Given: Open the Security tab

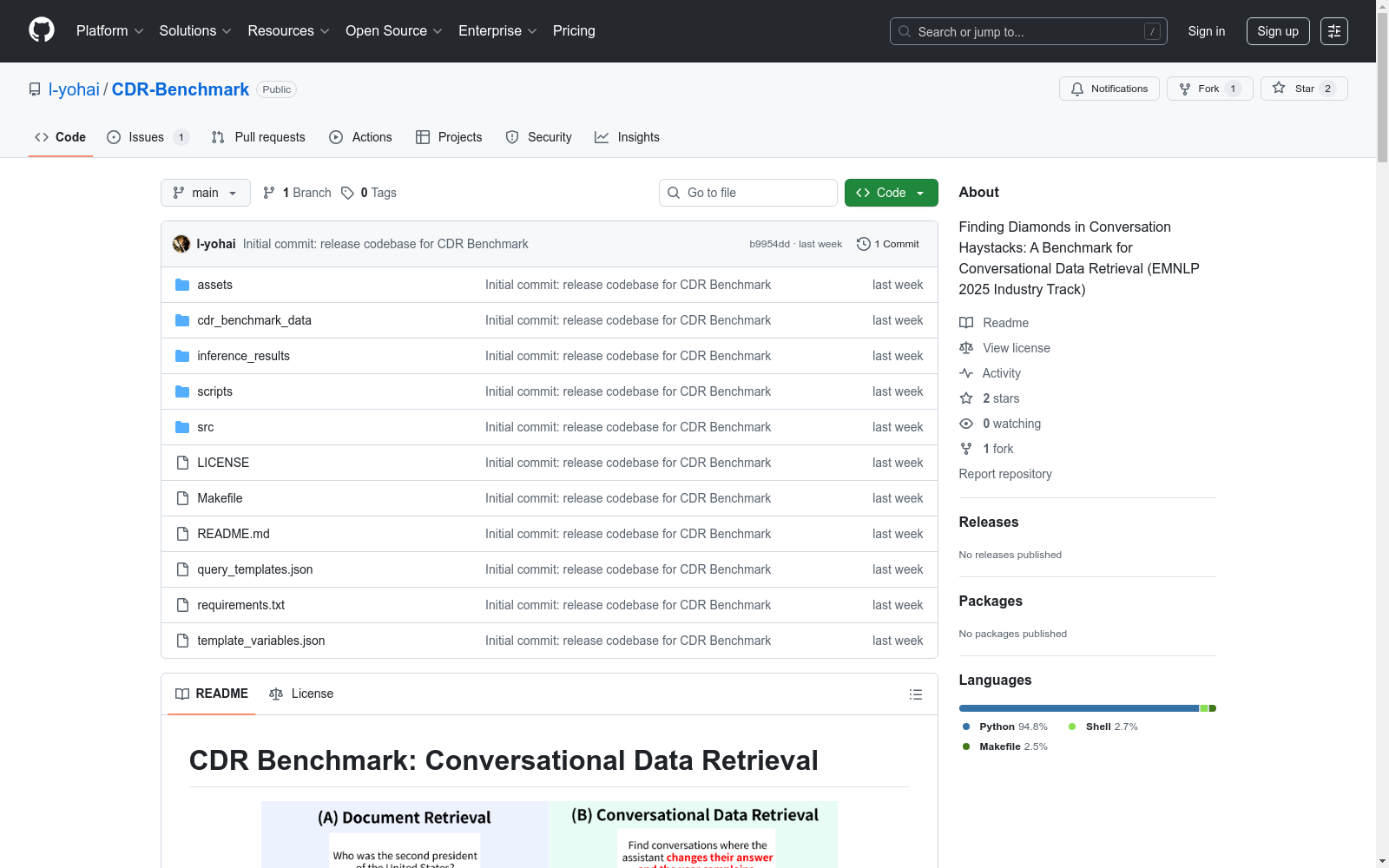Looking at the screenshot, I should click(538, 137).
